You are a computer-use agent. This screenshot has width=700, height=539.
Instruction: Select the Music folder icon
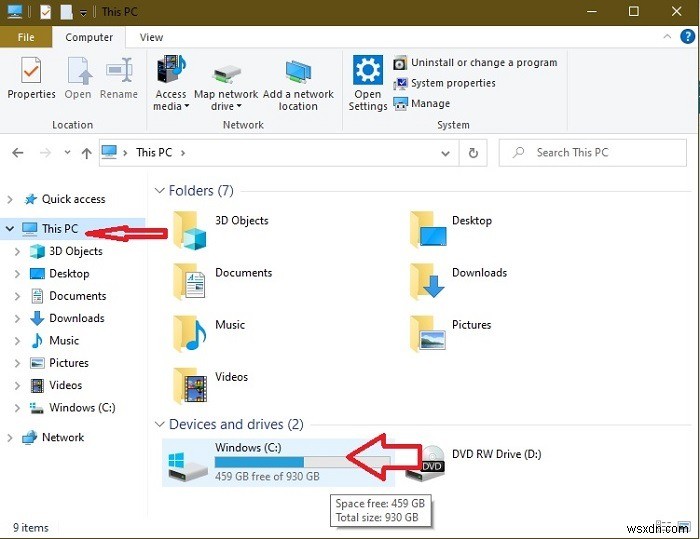point(189,334)
